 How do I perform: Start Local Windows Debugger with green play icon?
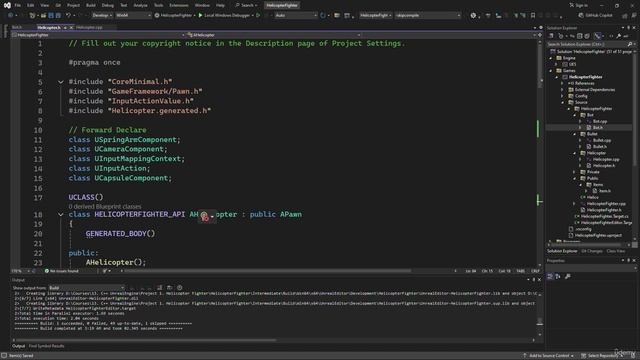[x=224, y=16]
